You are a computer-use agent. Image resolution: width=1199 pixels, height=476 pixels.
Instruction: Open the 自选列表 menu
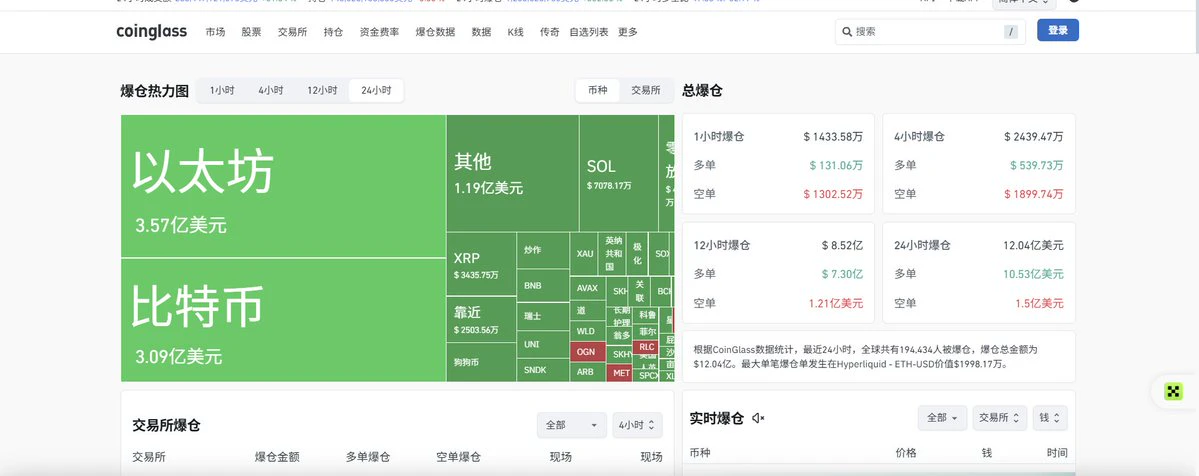(x=589, y=32)
